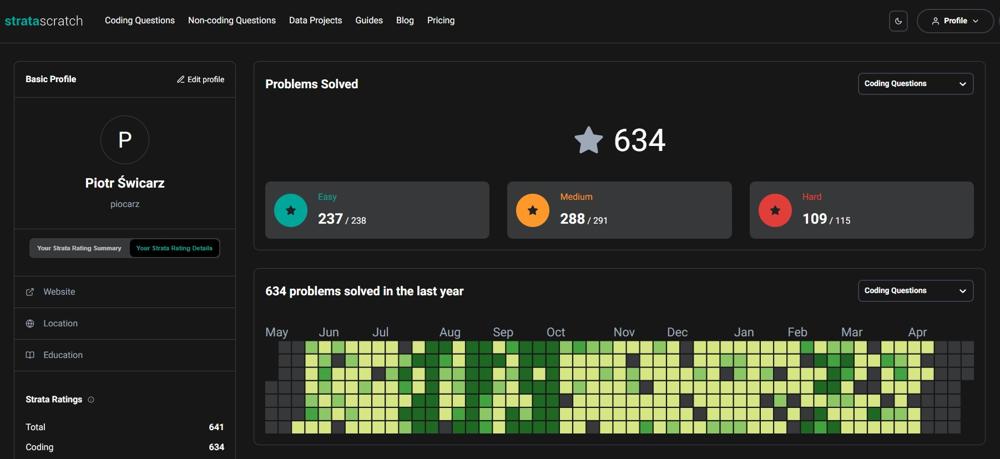
Task: Click the StrataScratch logo
Action: pos(44,20)
